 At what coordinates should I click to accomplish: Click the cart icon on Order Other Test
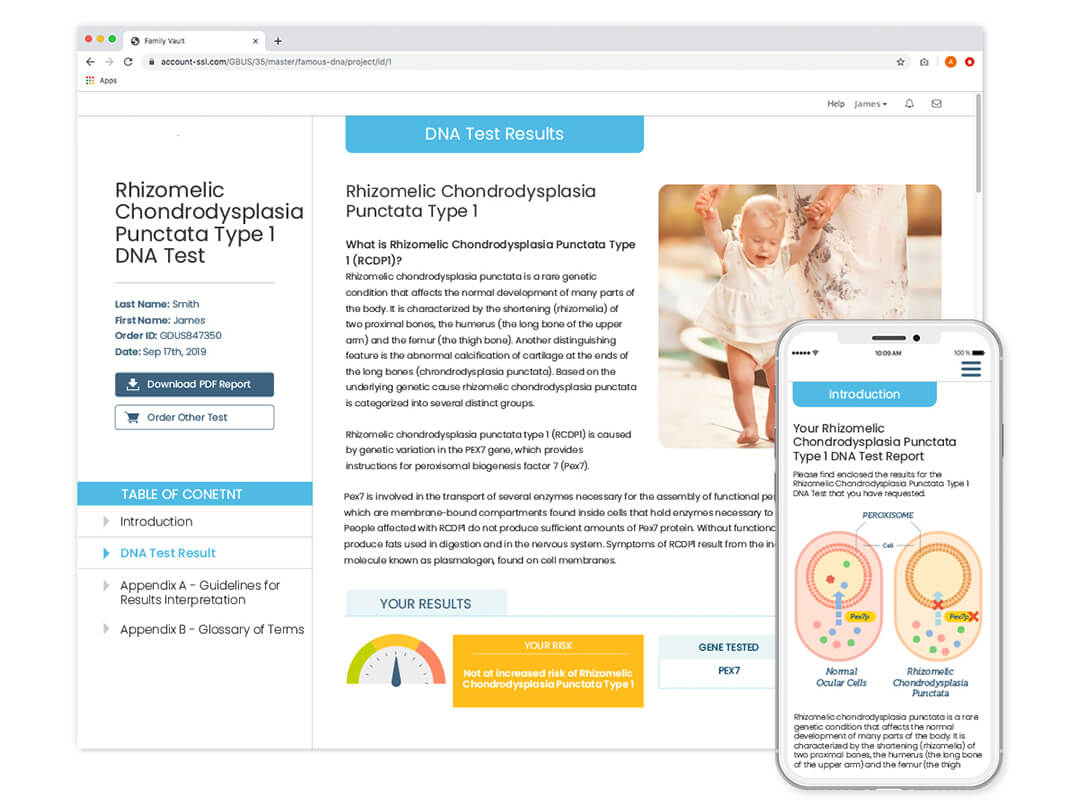pyautogui.click(x=132, y=417)
